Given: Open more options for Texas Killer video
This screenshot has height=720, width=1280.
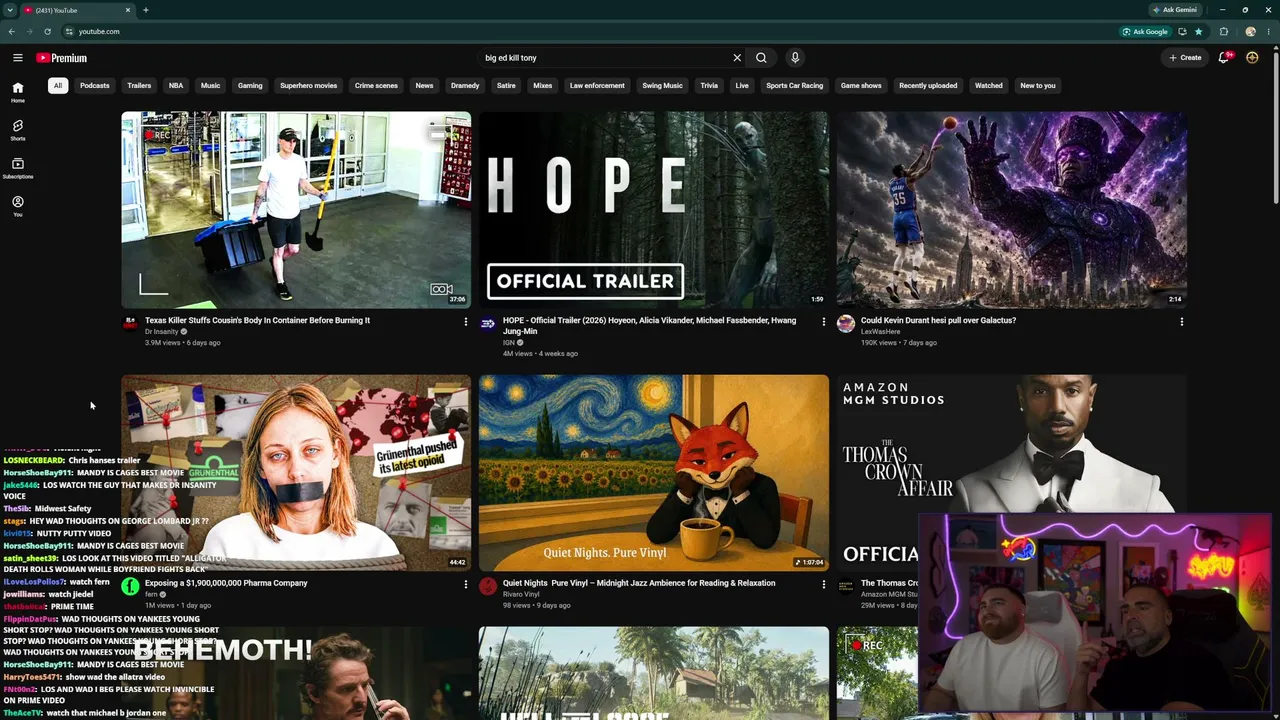Looking at the screenshot, I should pos(465,322).
